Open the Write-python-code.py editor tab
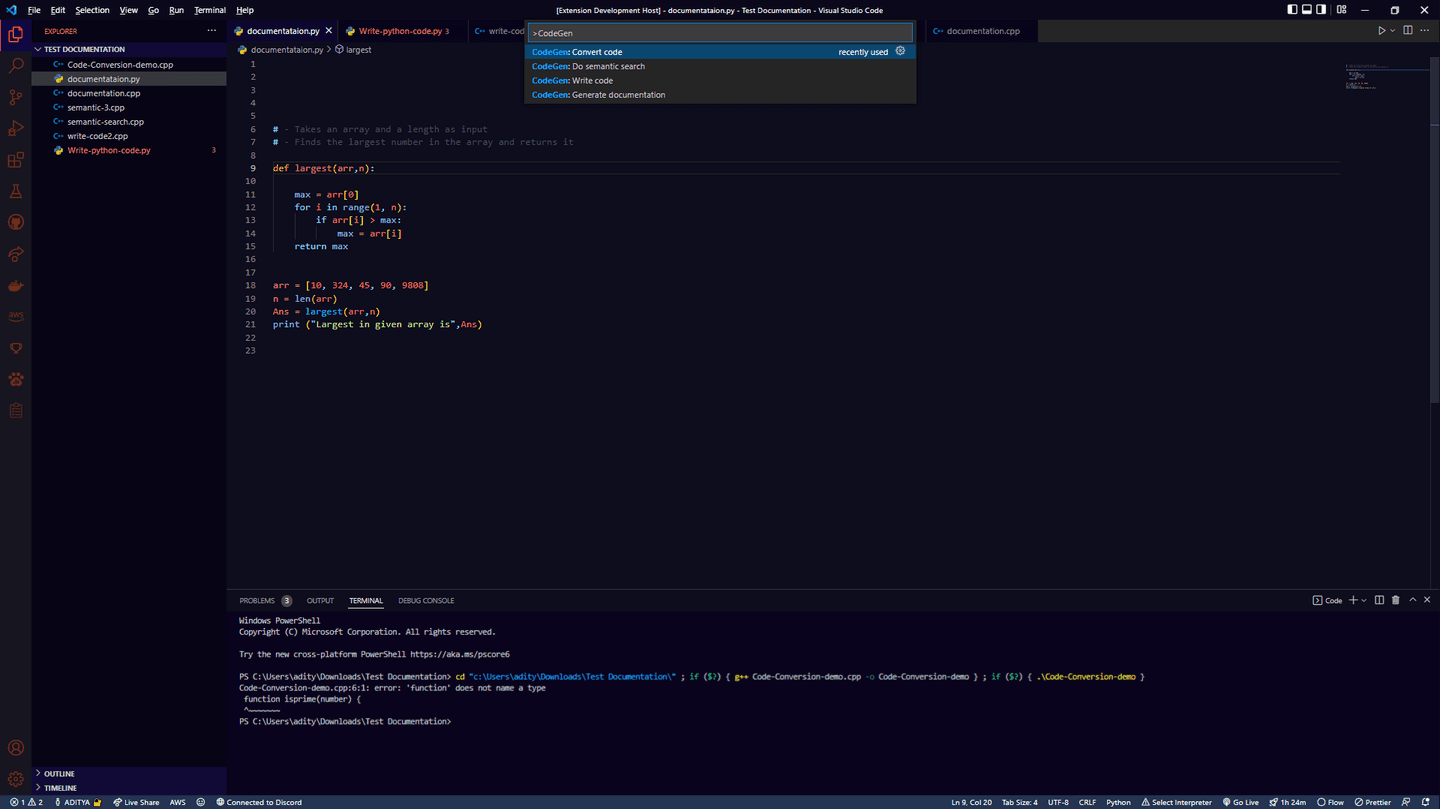Image resolution: width=1440 pixels, height=809 pixels. [401, 31]
